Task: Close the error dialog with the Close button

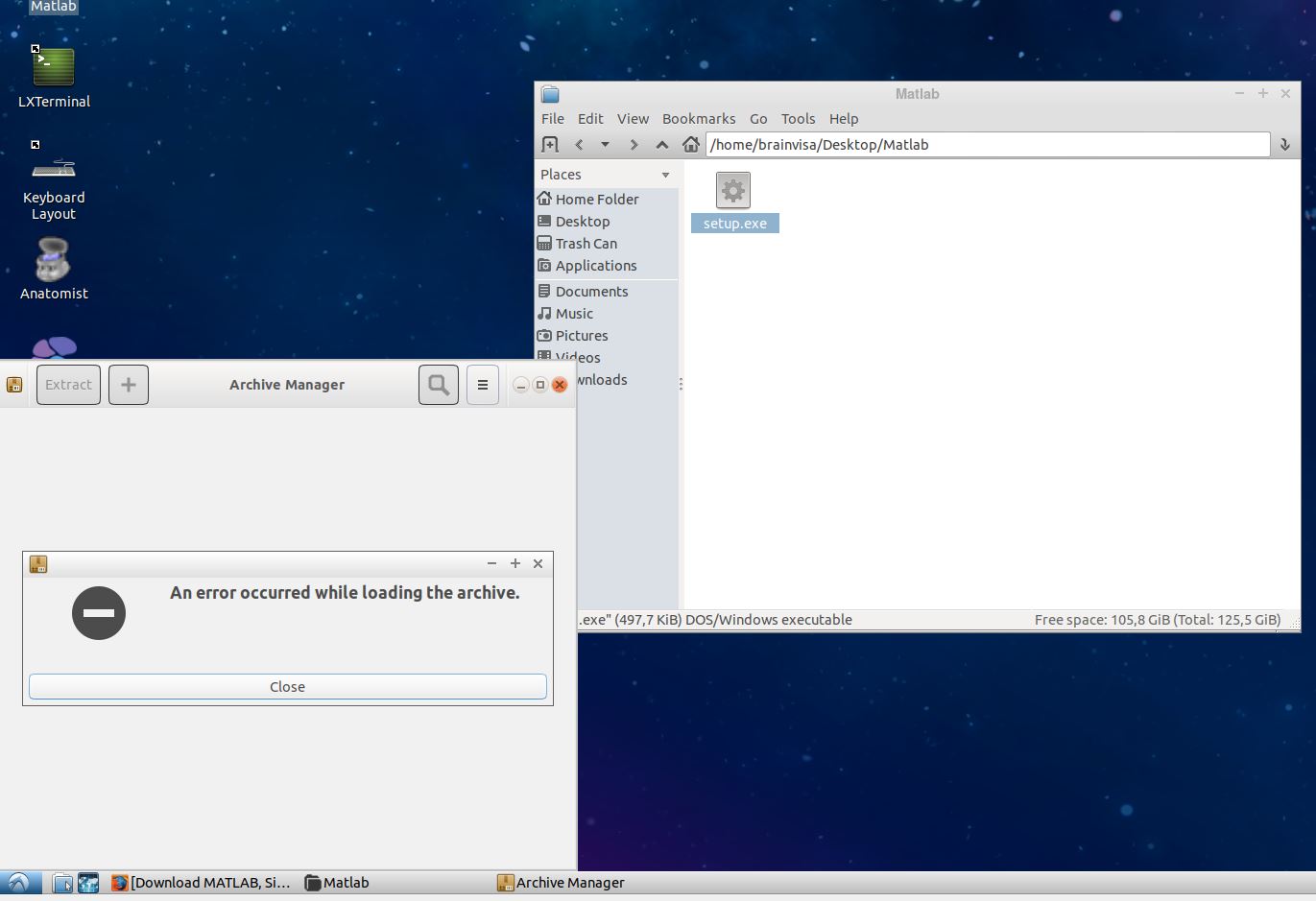Action: pos(288,687)
